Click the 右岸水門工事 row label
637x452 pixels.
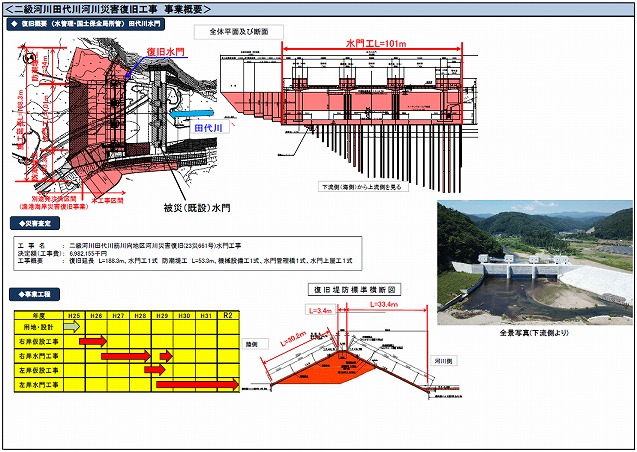click(x=39, y=356)
